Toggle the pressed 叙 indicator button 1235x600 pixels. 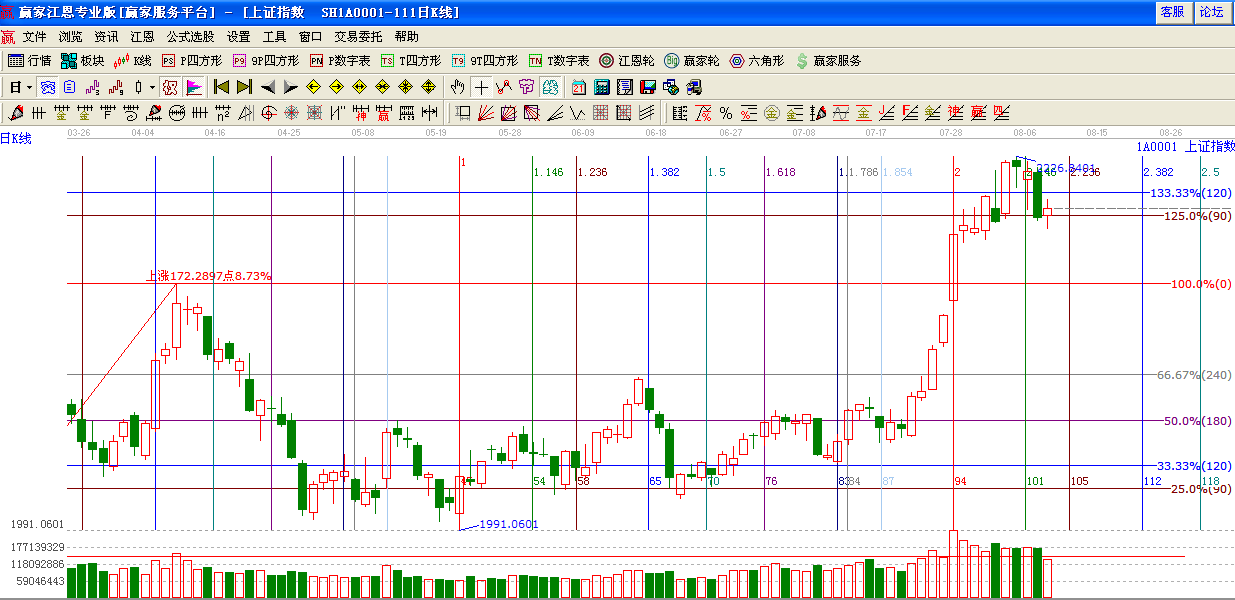(x=170, y=87)
